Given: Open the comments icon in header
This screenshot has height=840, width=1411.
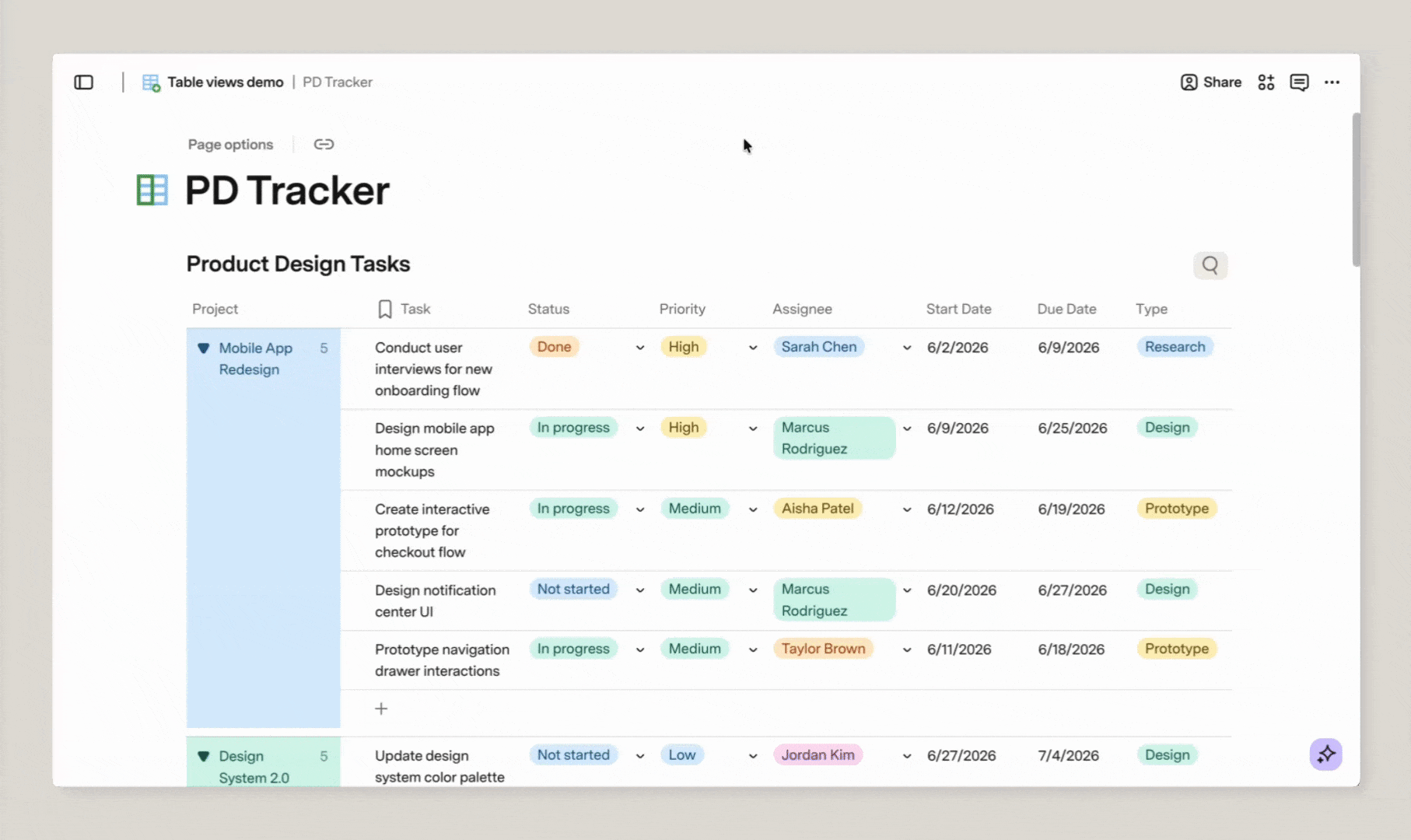Looking at the screenshot, I should tap(1299, 82).
